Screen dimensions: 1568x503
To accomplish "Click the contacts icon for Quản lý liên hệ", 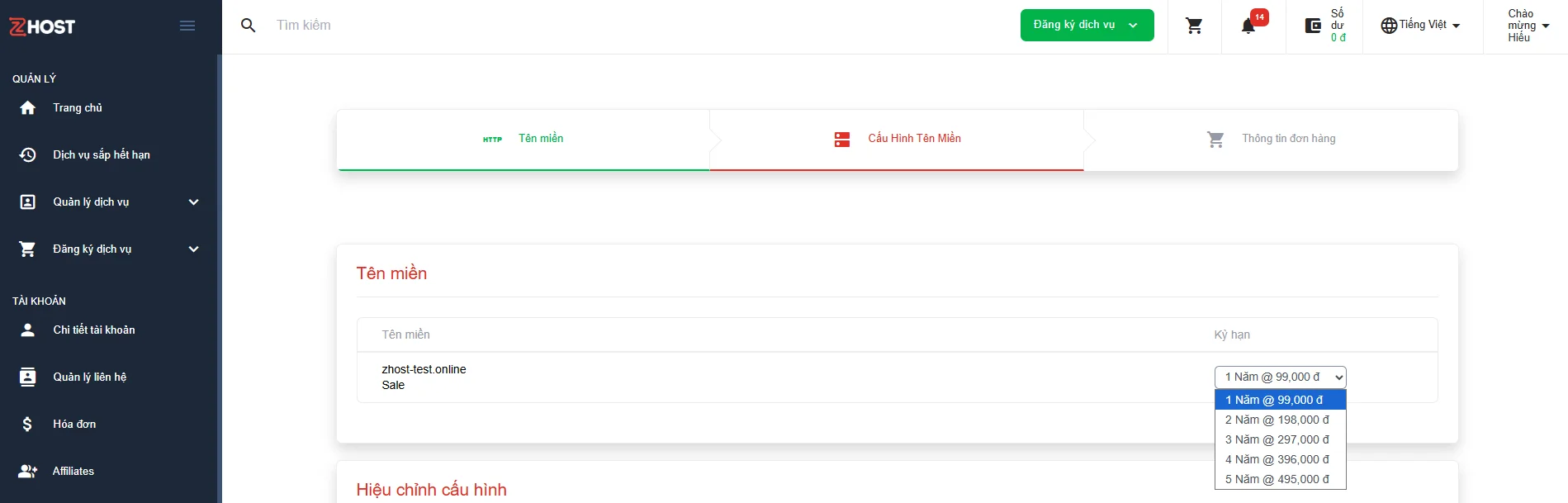I will pyautogui.click(x=27, y=377).
